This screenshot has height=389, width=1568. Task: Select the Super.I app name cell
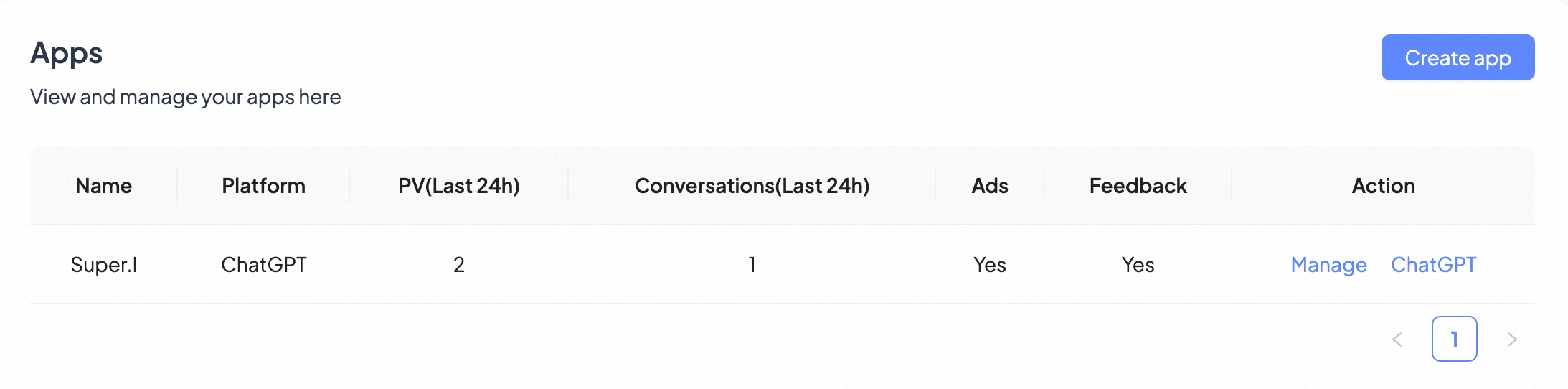[x=104, y=265]
